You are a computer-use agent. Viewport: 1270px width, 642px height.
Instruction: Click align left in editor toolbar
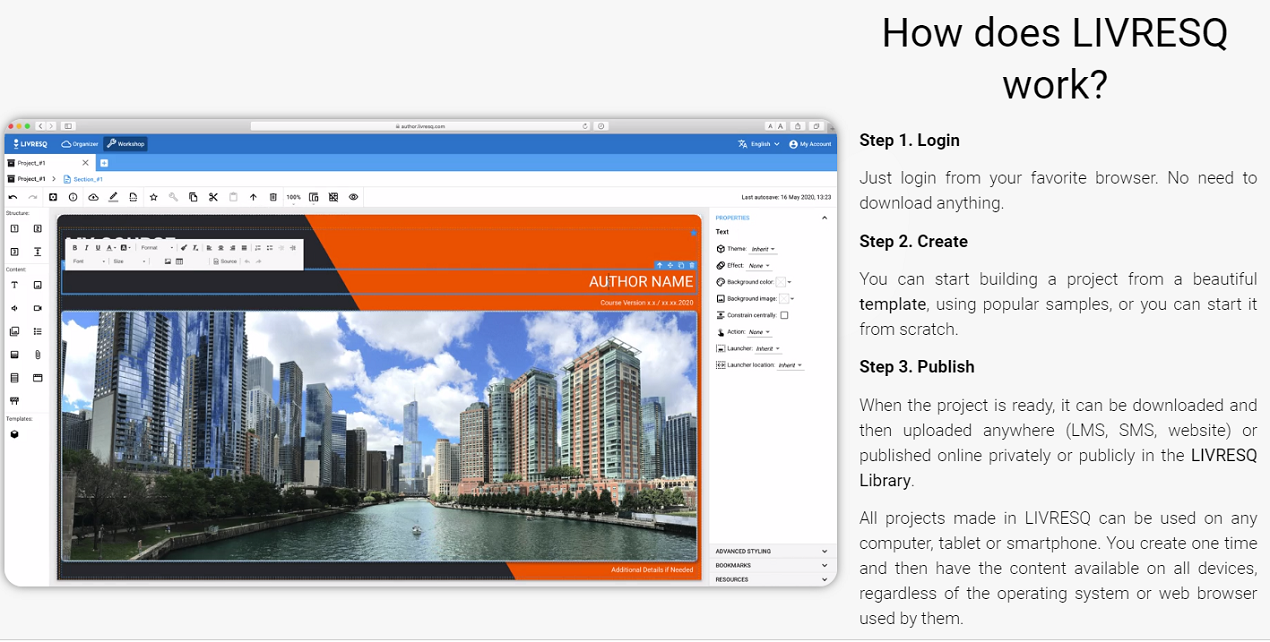[x=209, y=248]
